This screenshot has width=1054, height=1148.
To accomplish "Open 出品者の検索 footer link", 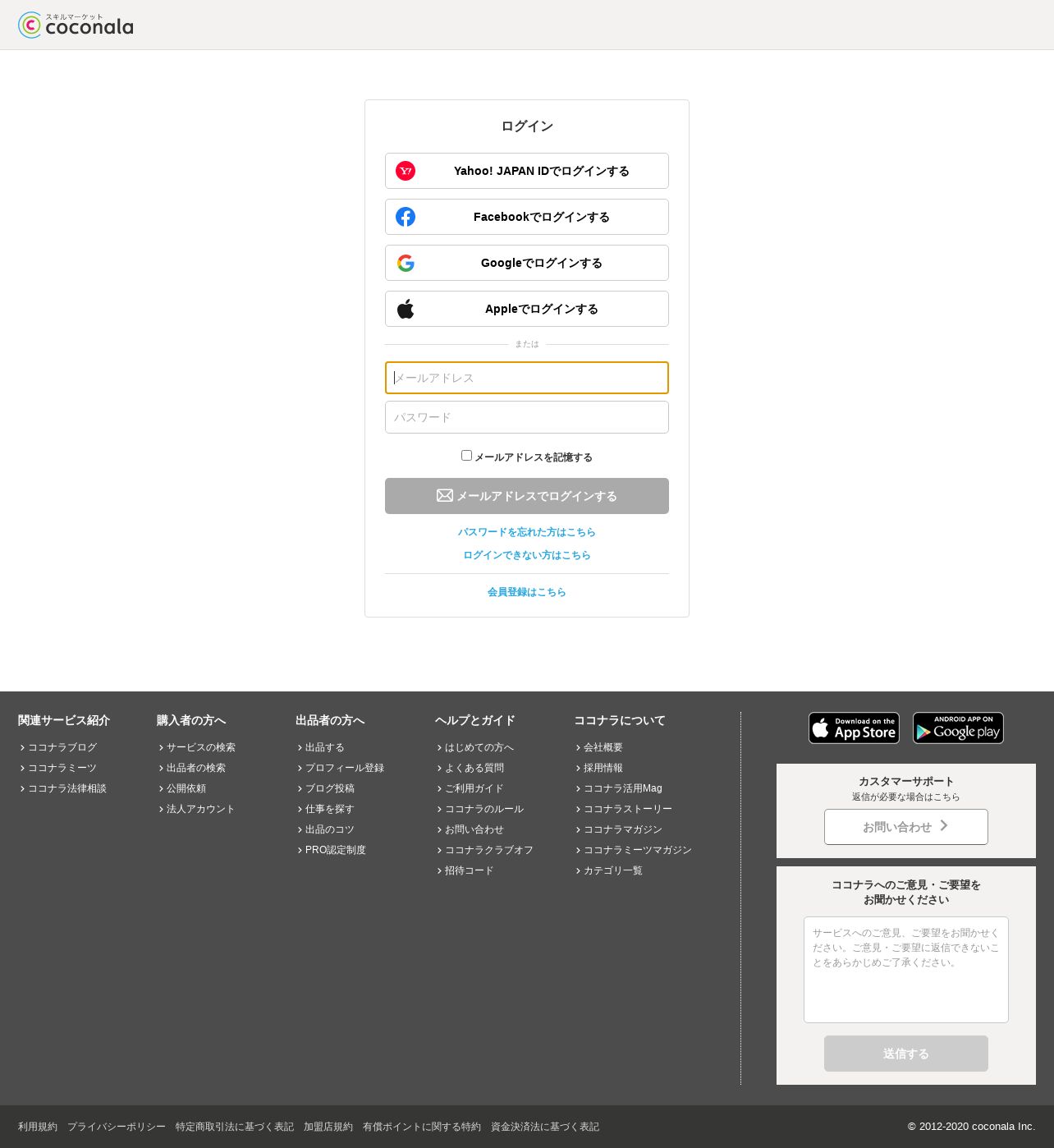I will 196,768.
